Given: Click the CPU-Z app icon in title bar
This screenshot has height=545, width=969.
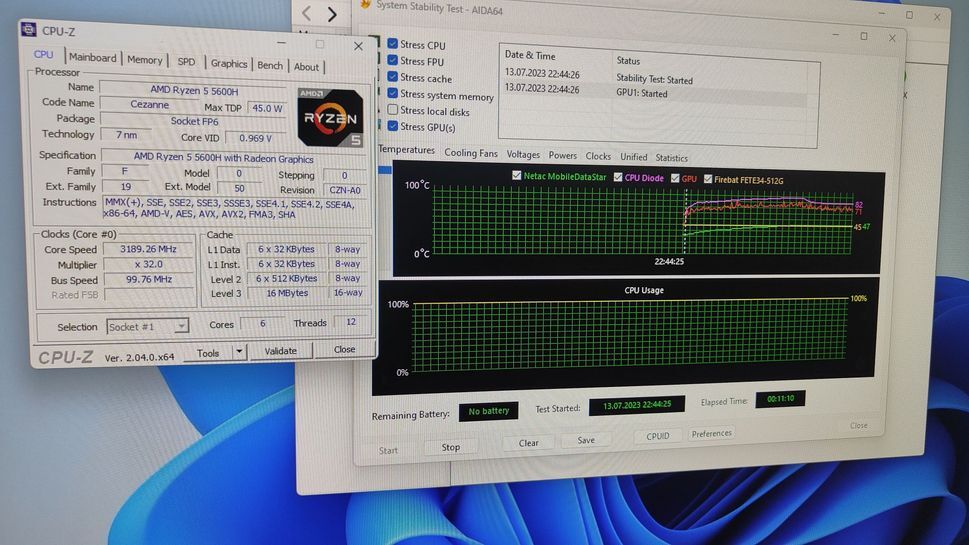Looking at the screenshot, I should 28,30.
